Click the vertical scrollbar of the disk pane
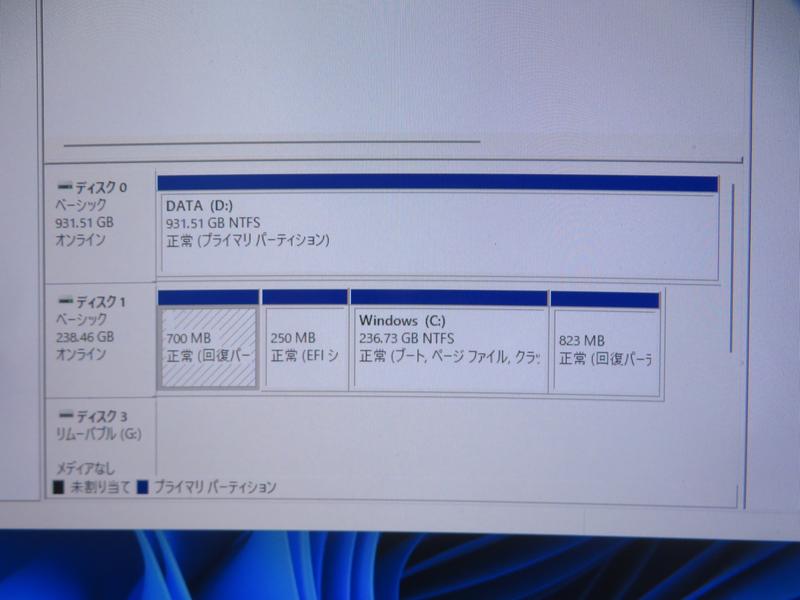Image resolution: width=800 pixels, height=600 pixels. pos(732,268)
